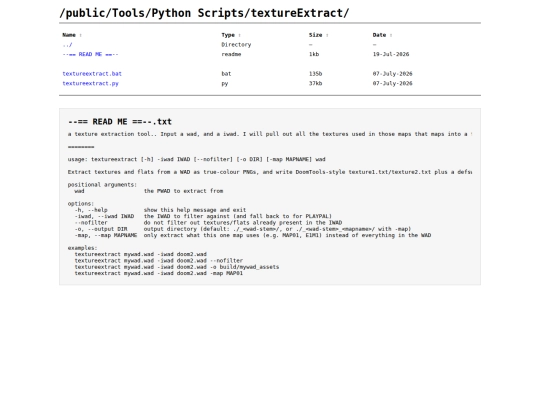Viewport: 540px width, 405px height.
Task: Click the 'the PWAD to extract from' line
Action: point(184,191)
